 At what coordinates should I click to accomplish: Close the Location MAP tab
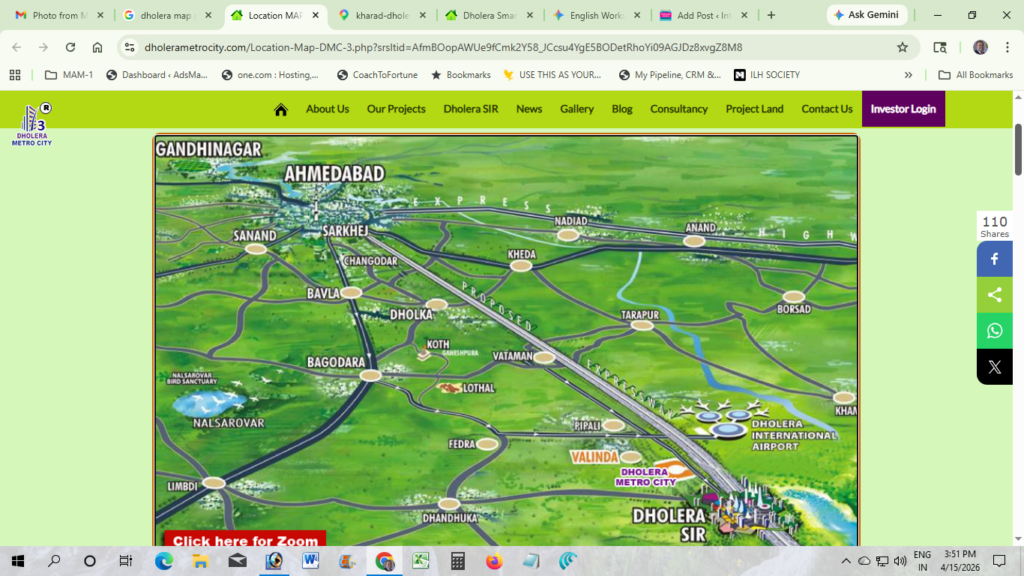(315, 15)
